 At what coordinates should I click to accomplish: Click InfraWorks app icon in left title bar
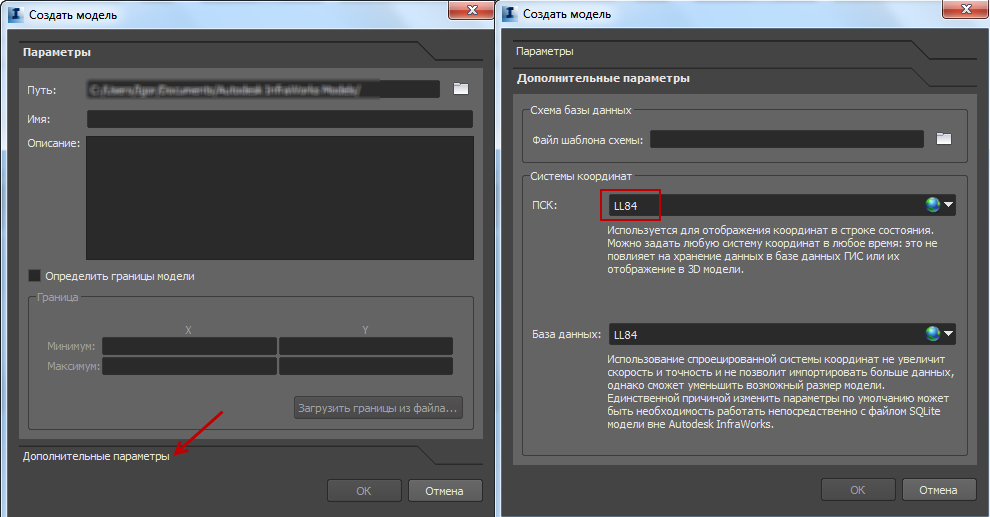tap(16, 14)
